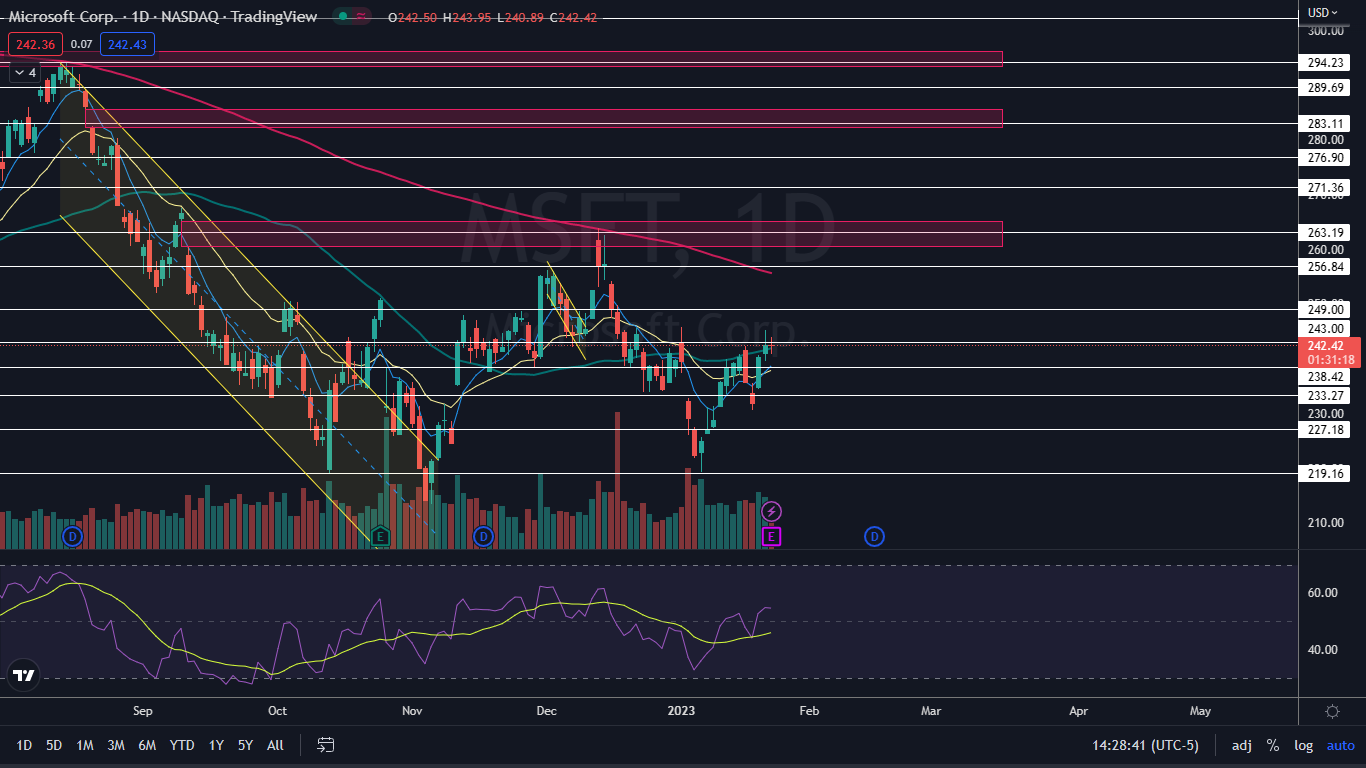Click the Dec label on time axis
The width and height of the screenshot is (1366, 768).
coord(546,711)
